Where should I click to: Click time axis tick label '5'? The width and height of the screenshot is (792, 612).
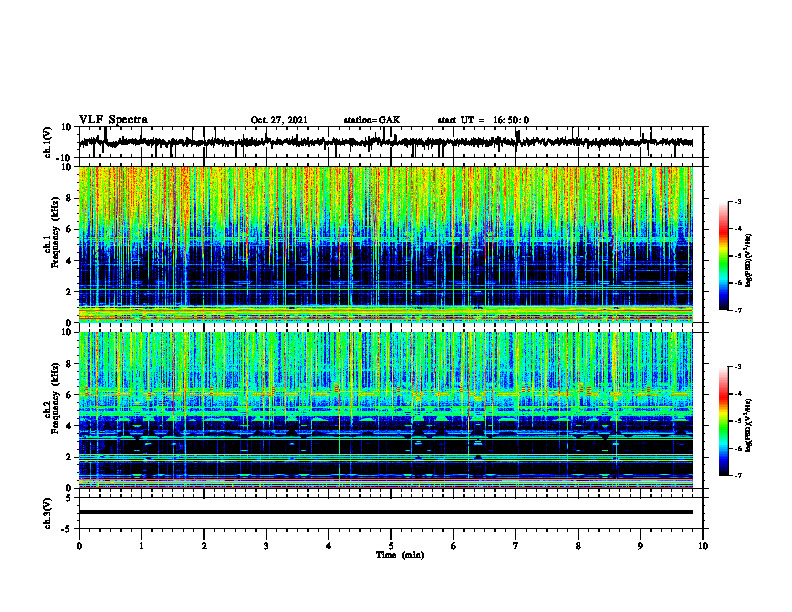(391, 546)
